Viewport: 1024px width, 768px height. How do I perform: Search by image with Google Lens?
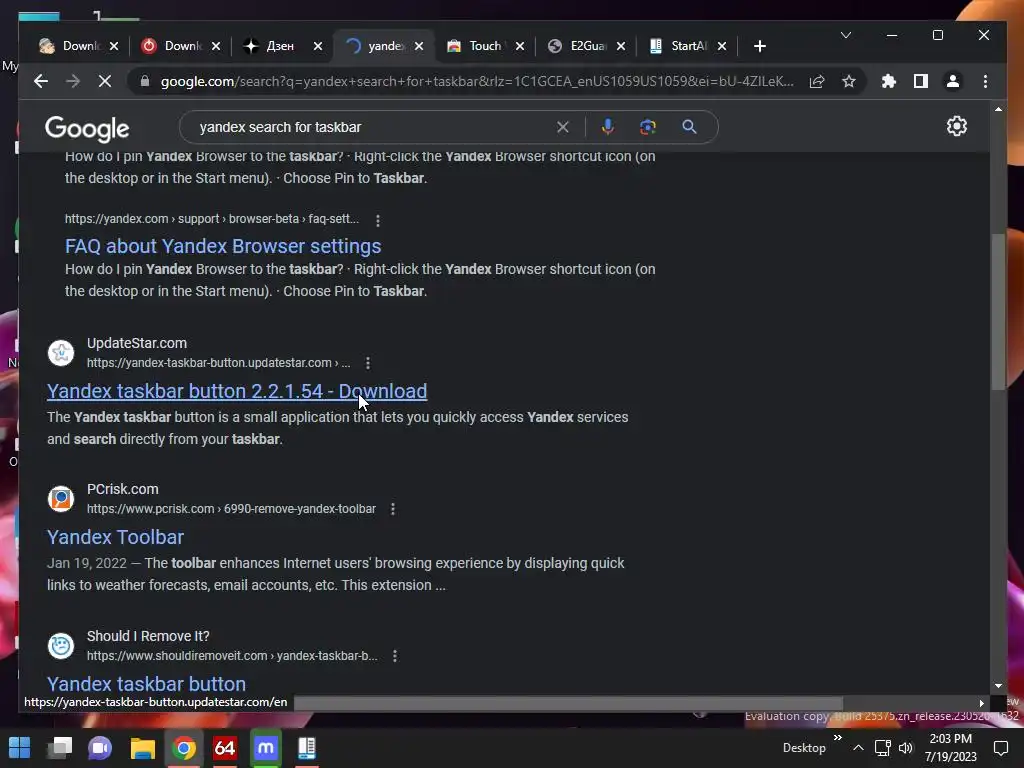pos(647,127)
